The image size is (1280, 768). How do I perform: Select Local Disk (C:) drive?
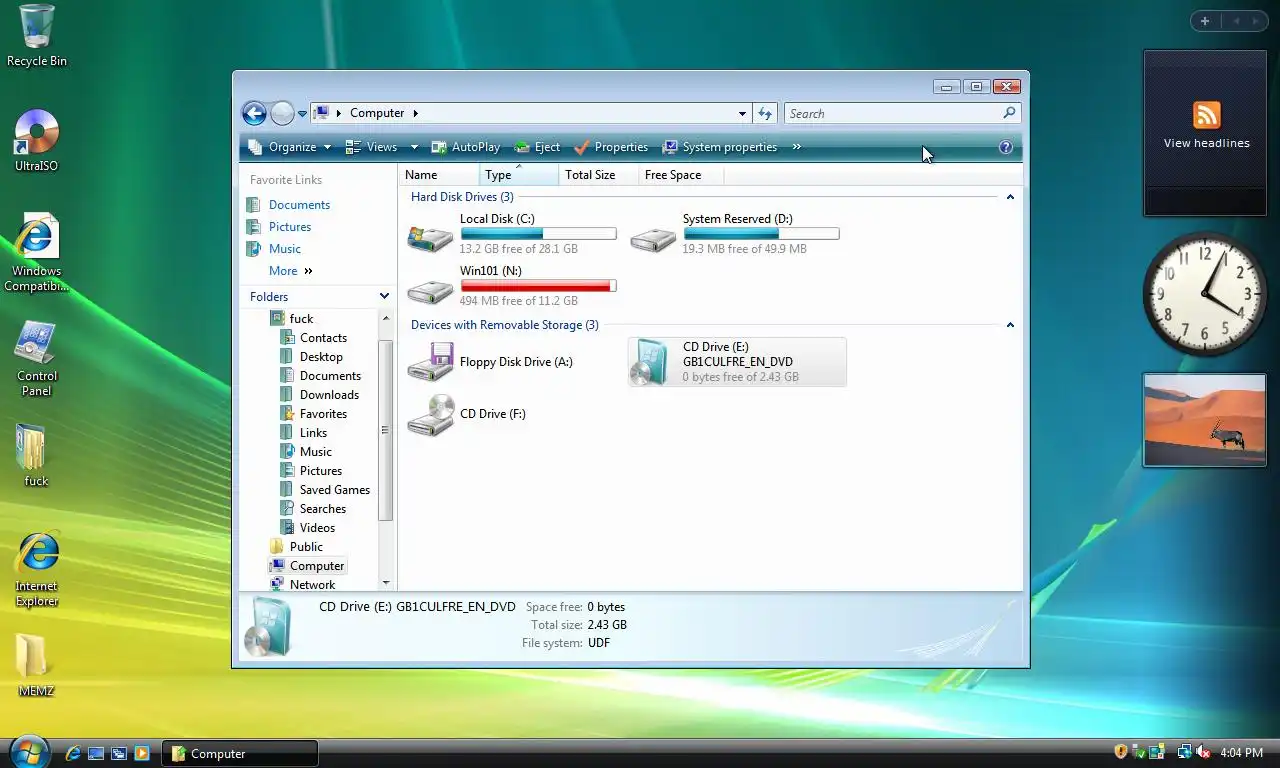click(512, 234)
